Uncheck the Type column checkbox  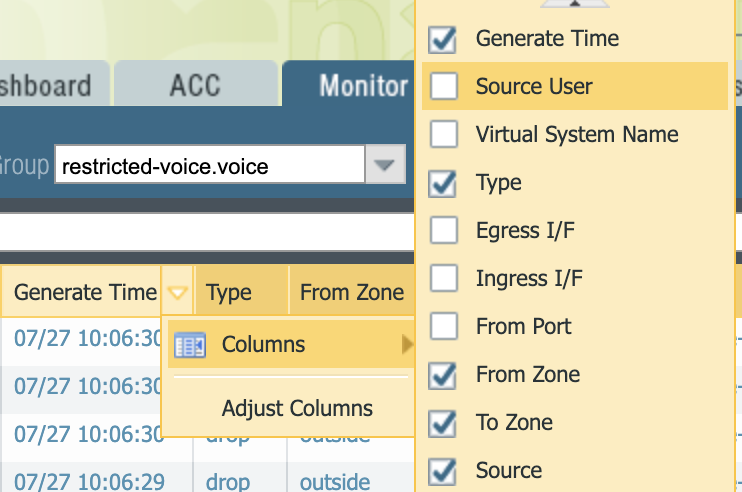coord(443,184)
